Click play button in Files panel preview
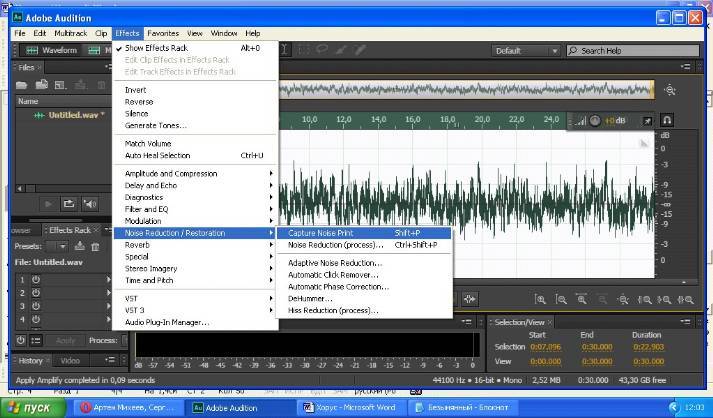 (x=48, y=204)
